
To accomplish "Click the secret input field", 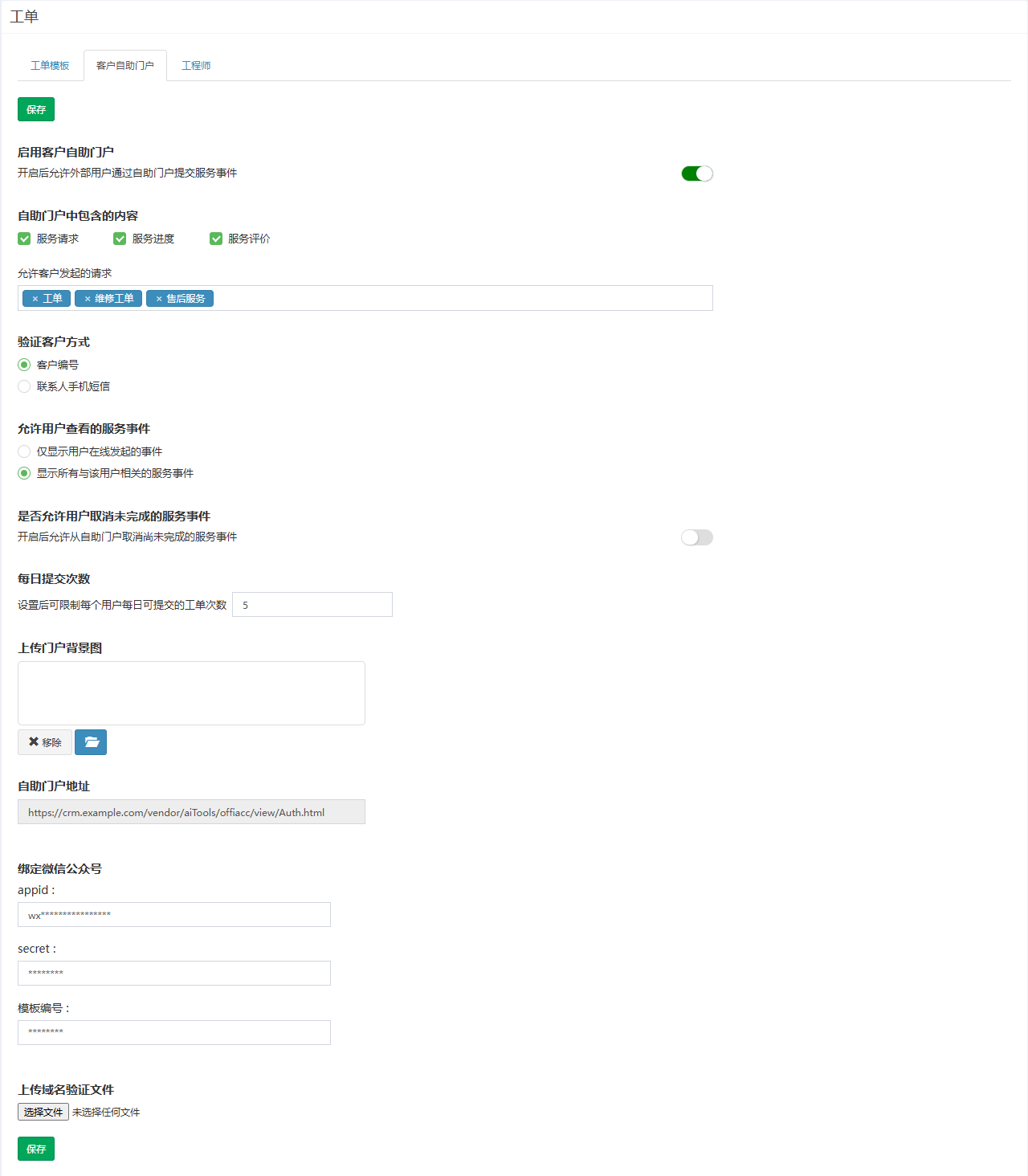I will click(174, 974).
